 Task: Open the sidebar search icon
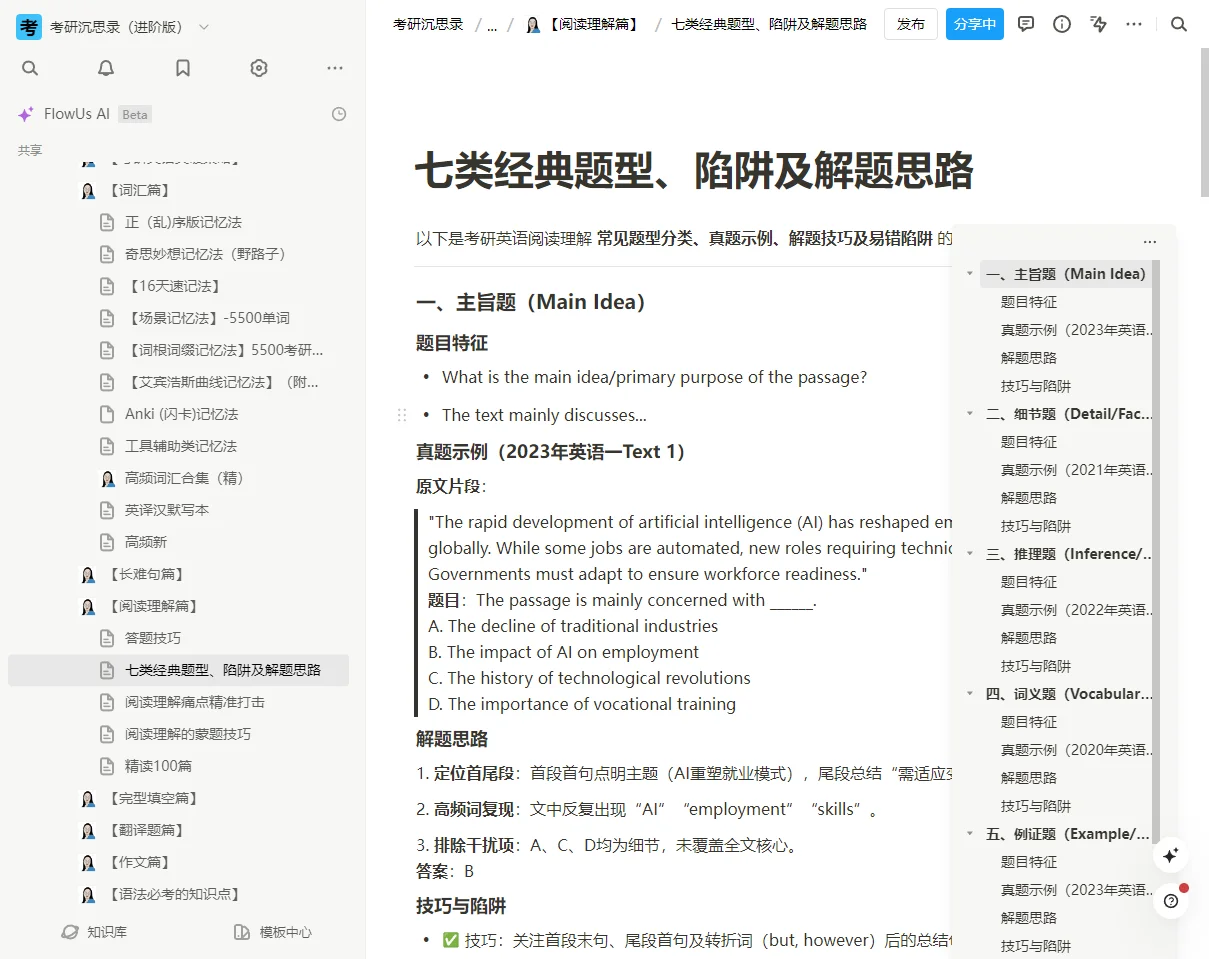coord(30,68)
